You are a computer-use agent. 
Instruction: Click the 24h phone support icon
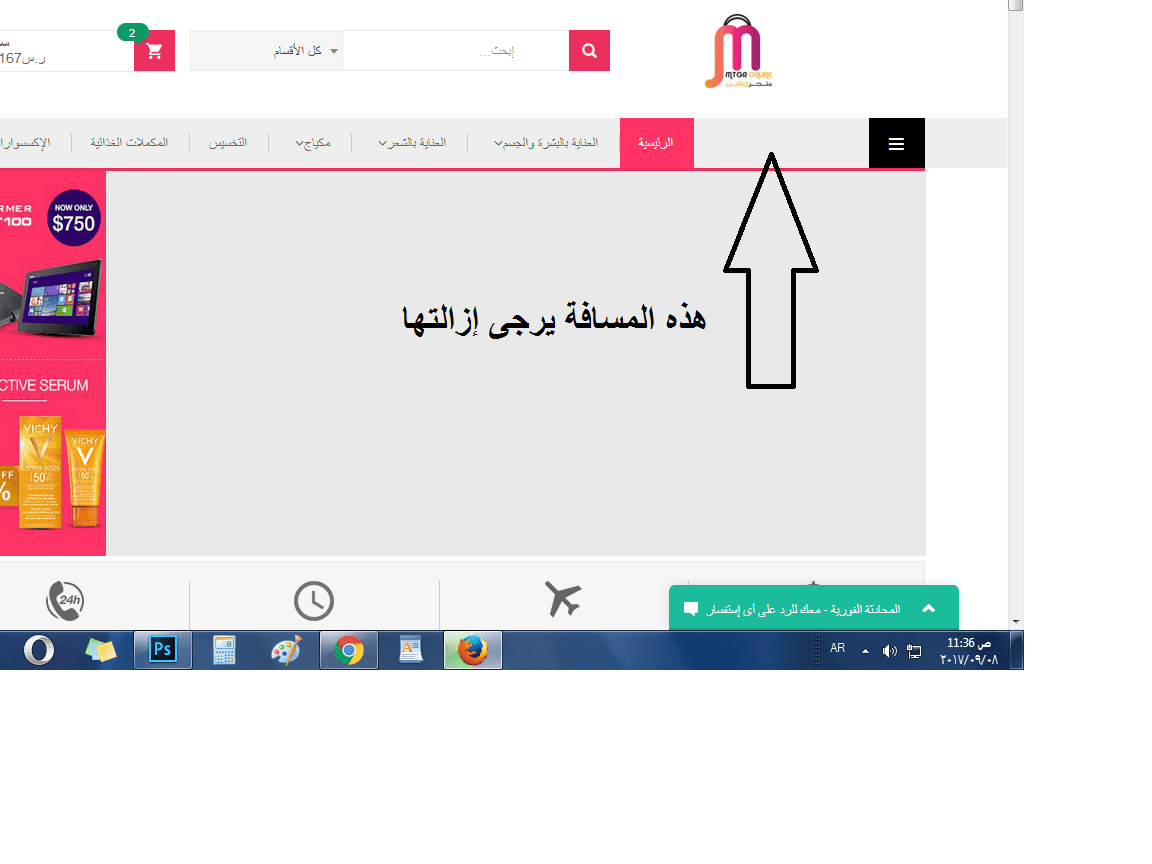pyautogui.click(x=65, y=600)
